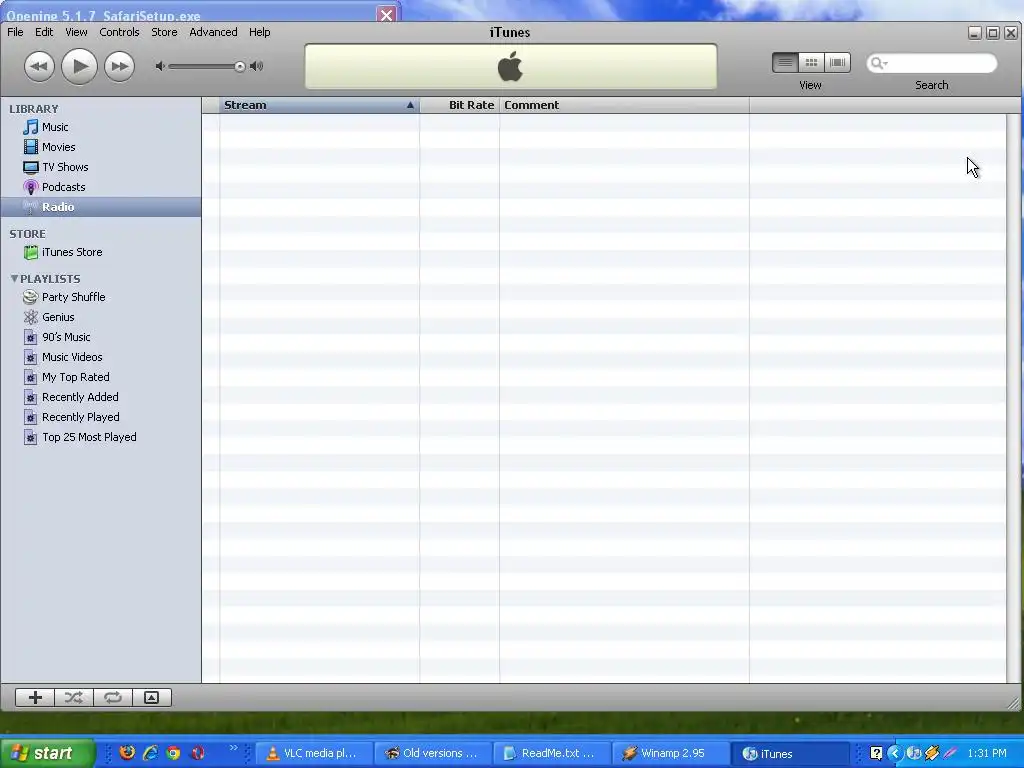The height and width of the screenshot is (768, 1024).
Task: Add a new playlist with plus button
Action: coord(35,697)
